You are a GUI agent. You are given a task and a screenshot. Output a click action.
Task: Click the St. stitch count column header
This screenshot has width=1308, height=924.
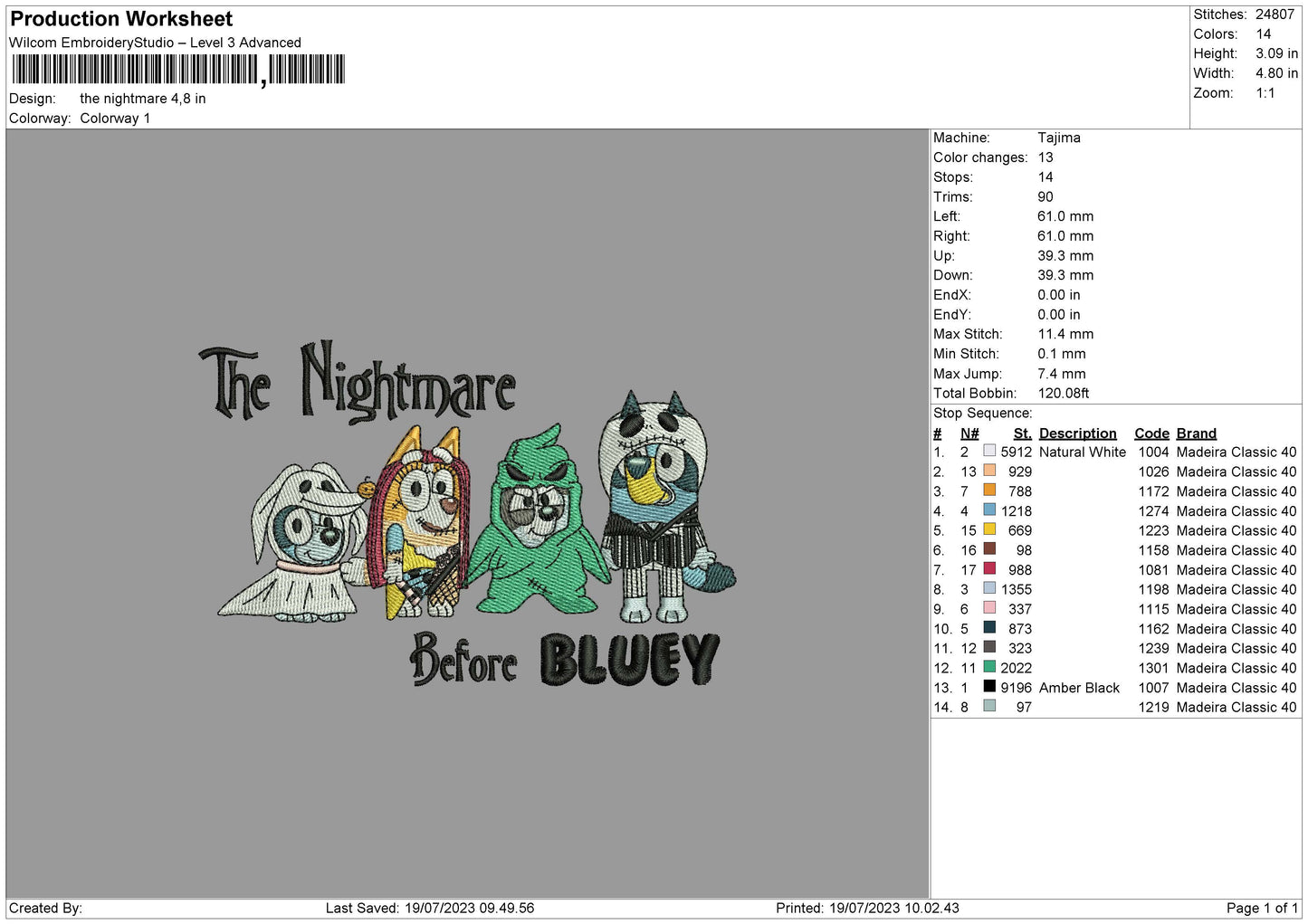click(1022, 433)
